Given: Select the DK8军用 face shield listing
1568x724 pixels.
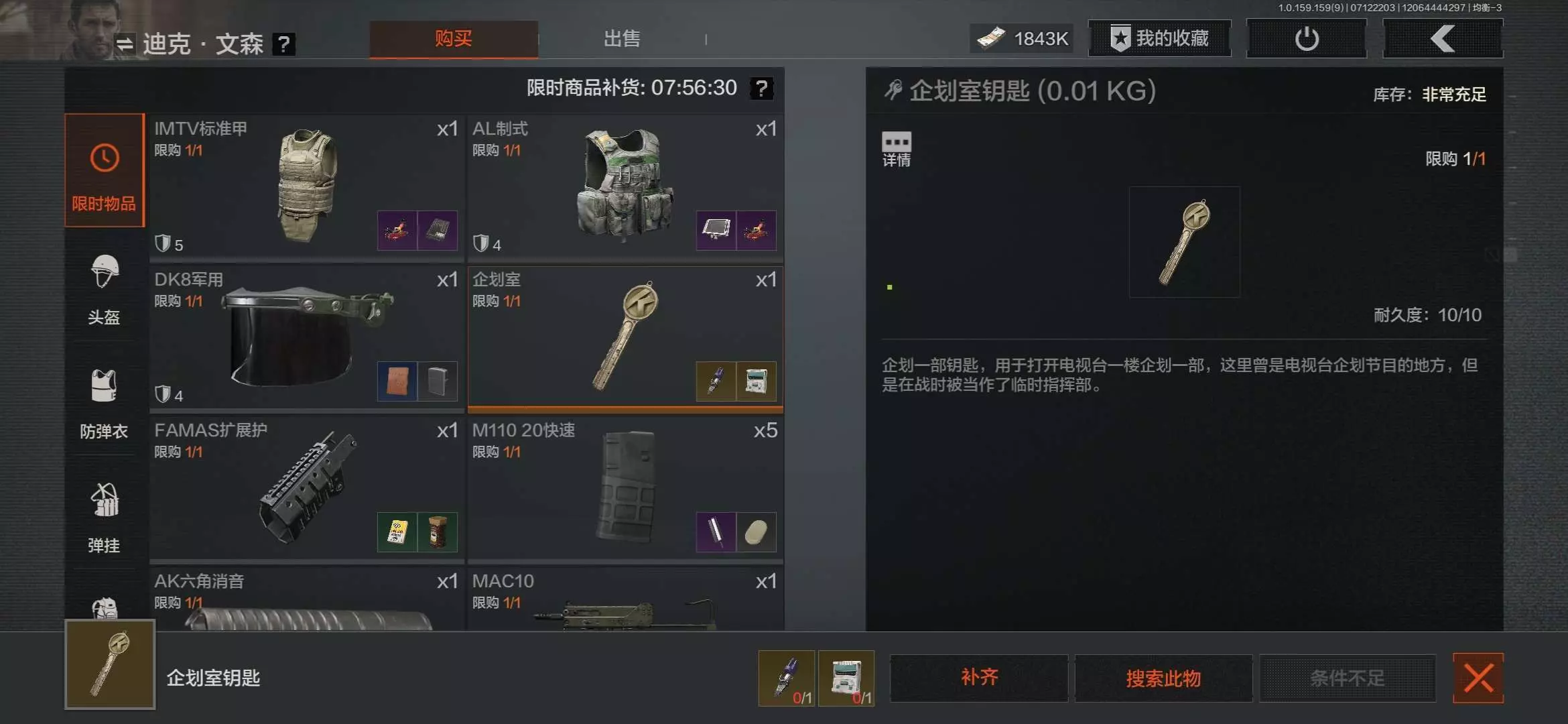Looking at the screenshot, I should (307, 337).
